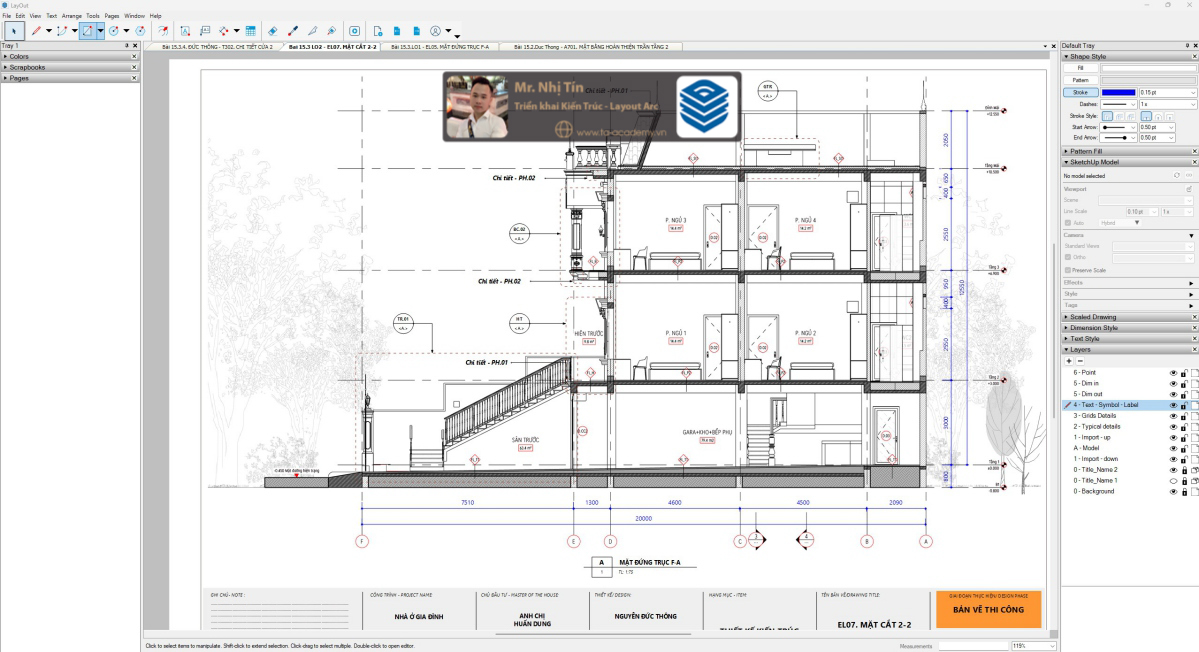Open the Arrange menu
Viewport: 1199px width, 652px height.
pos(72,15)
